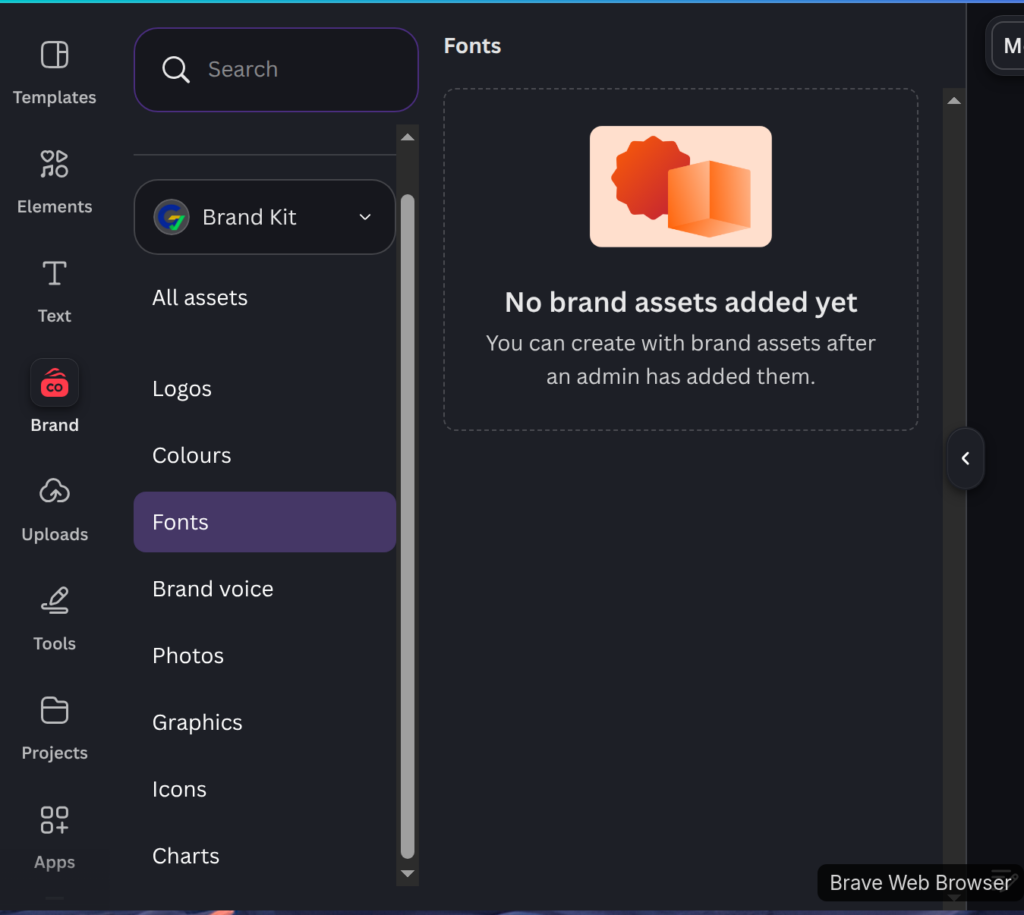Open the Templates panel icon
Image resolution: width=1024 pixels, height=915 pixels.
54,55
